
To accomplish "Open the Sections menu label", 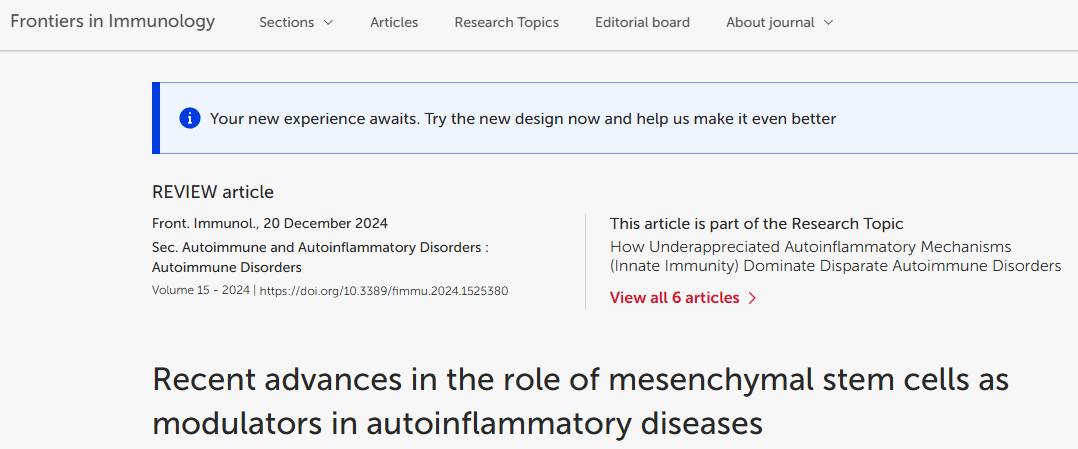I will tap(286, 22).
